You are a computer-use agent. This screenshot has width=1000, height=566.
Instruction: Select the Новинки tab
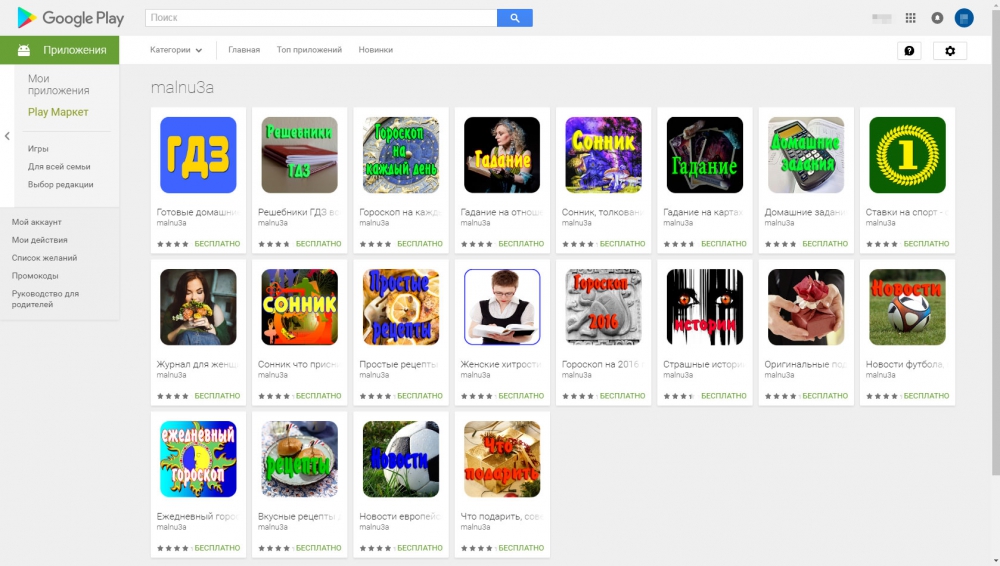pyautogui.click(x=376, y=50)
